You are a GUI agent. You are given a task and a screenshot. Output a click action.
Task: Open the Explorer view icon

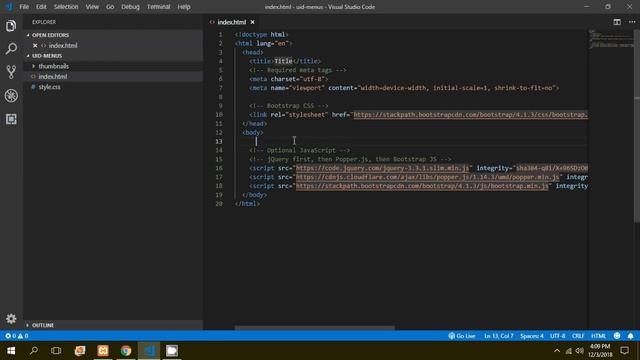(x=11, y=26)
